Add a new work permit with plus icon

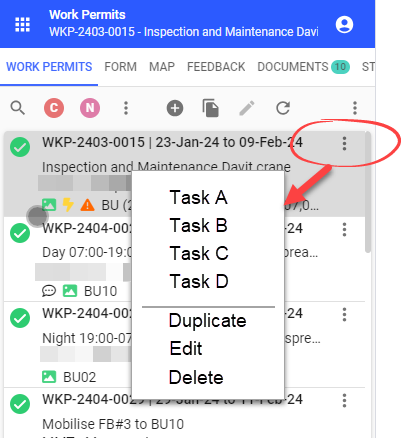click(x=175, y=108)
